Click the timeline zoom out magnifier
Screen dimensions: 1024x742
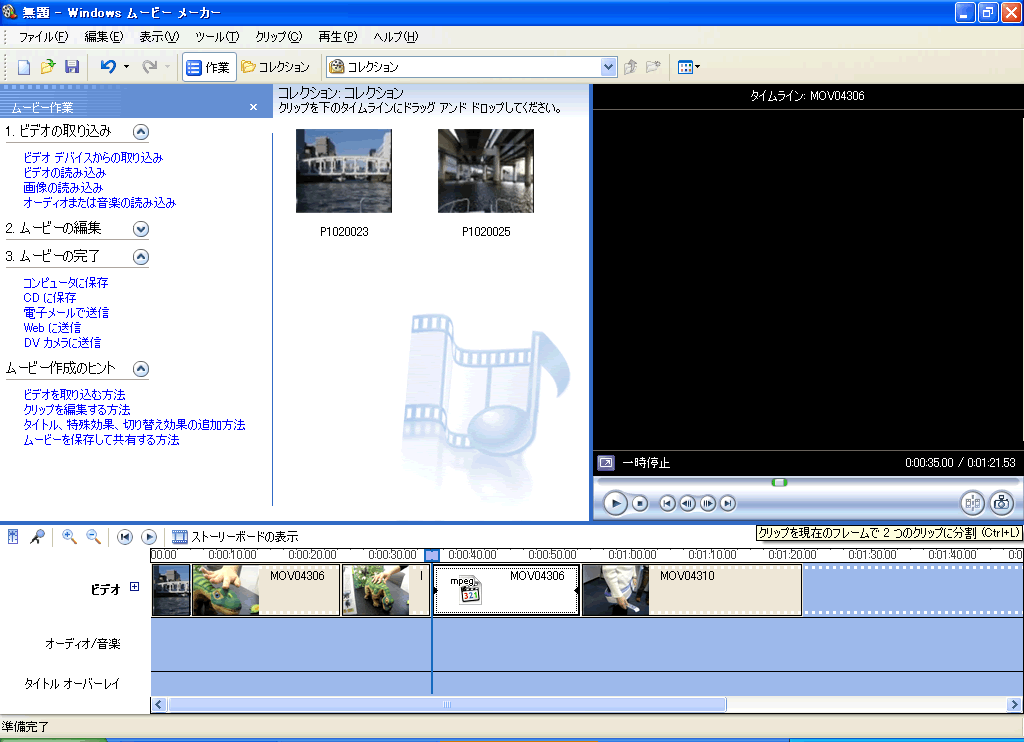[93, 537]
